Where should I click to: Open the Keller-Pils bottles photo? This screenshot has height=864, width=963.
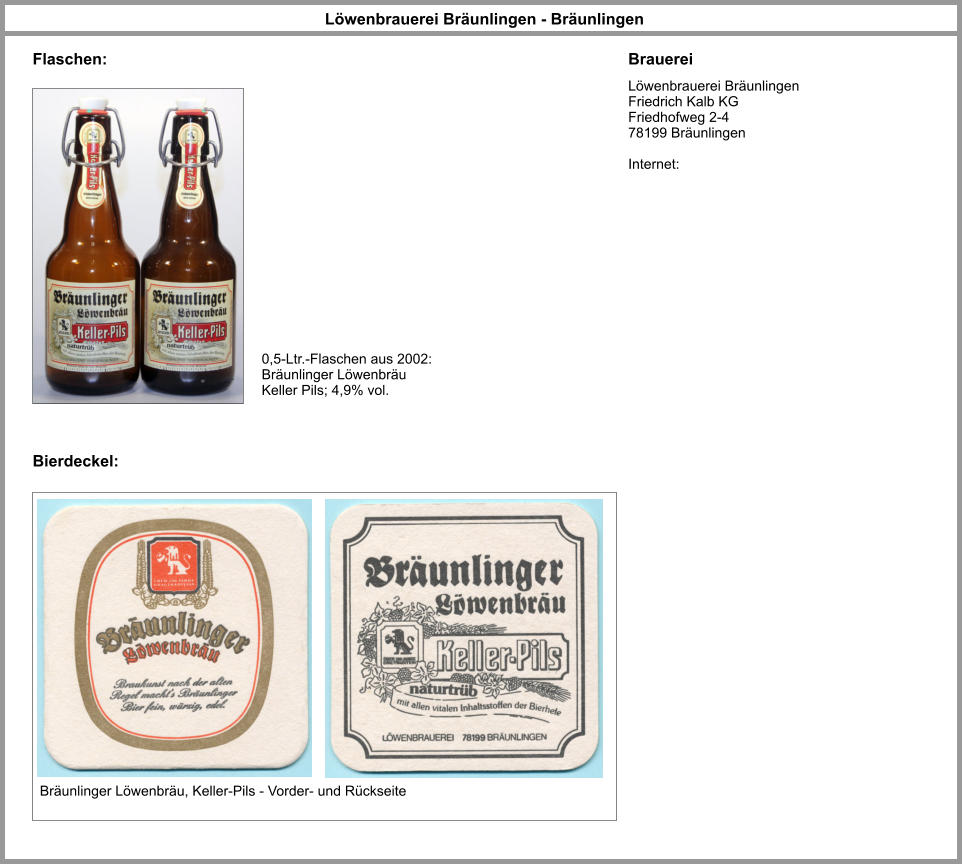tap(138, 246)
